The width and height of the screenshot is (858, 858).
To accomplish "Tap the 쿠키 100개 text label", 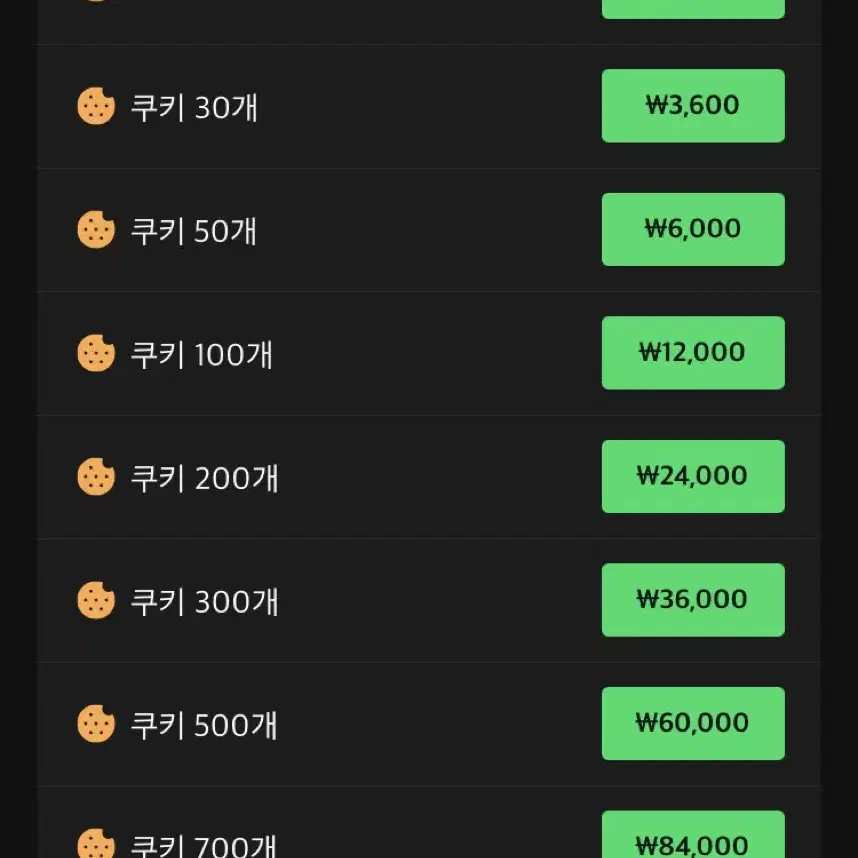I will [x=201, y=354].
